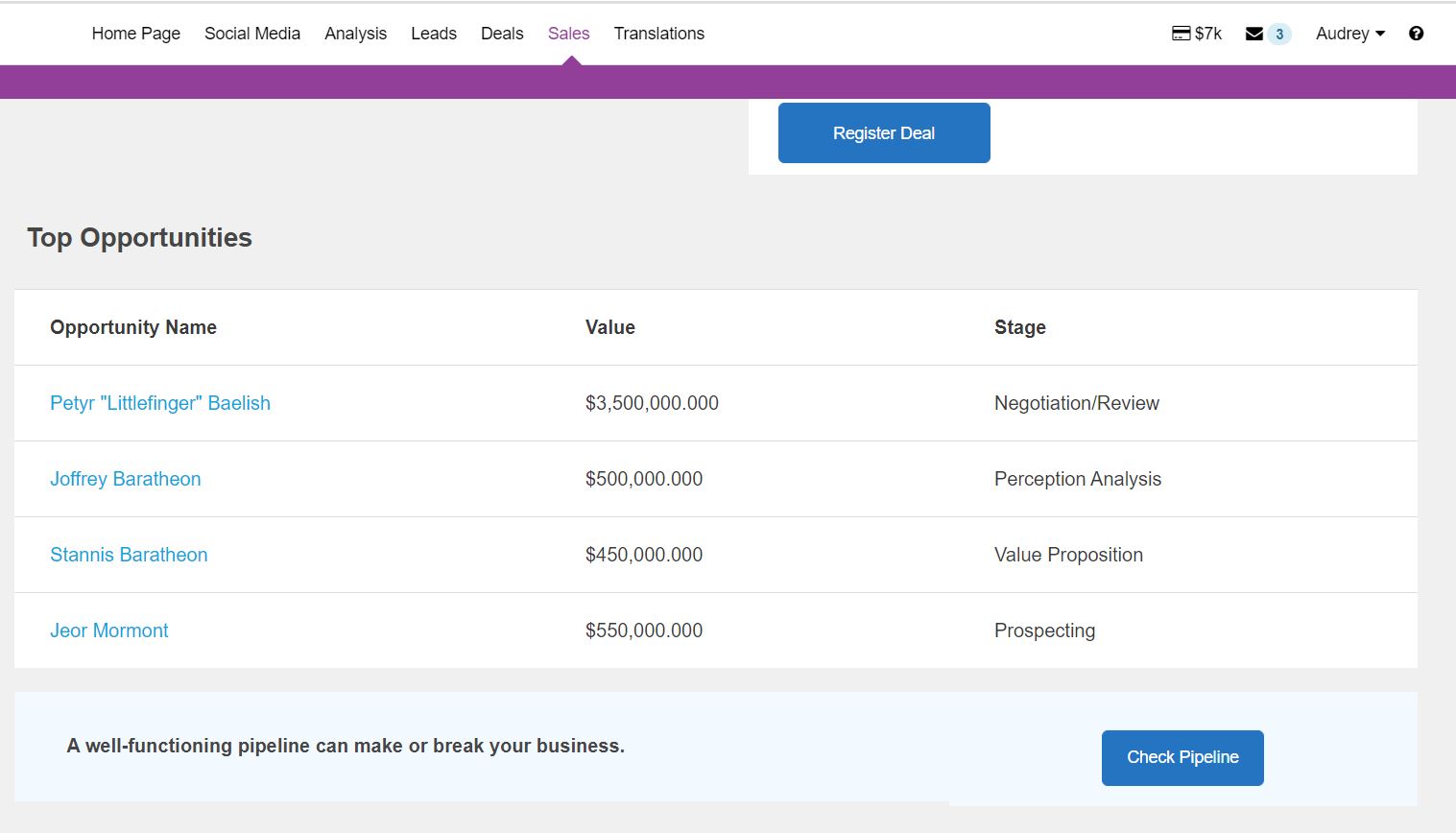The width and height of the screenshot is (1456, 833).
Task: Switch to the Analysis tab
Action: (355, 33)
